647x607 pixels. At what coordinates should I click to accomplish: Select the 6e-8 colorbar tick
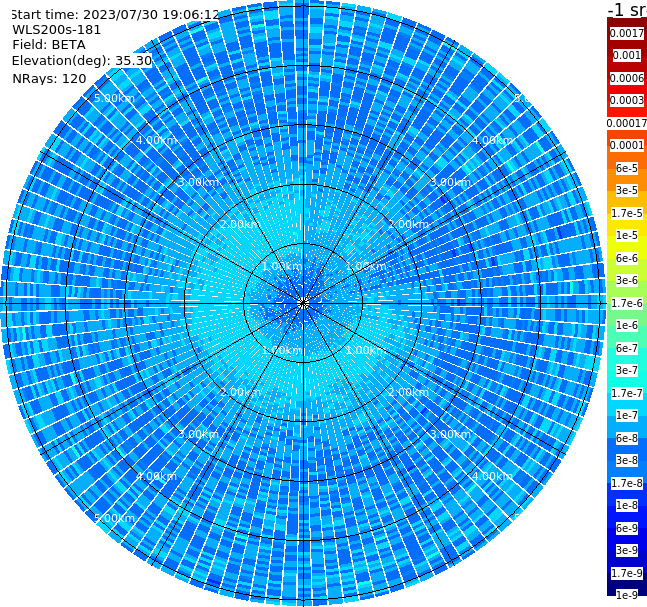(627, 438)
